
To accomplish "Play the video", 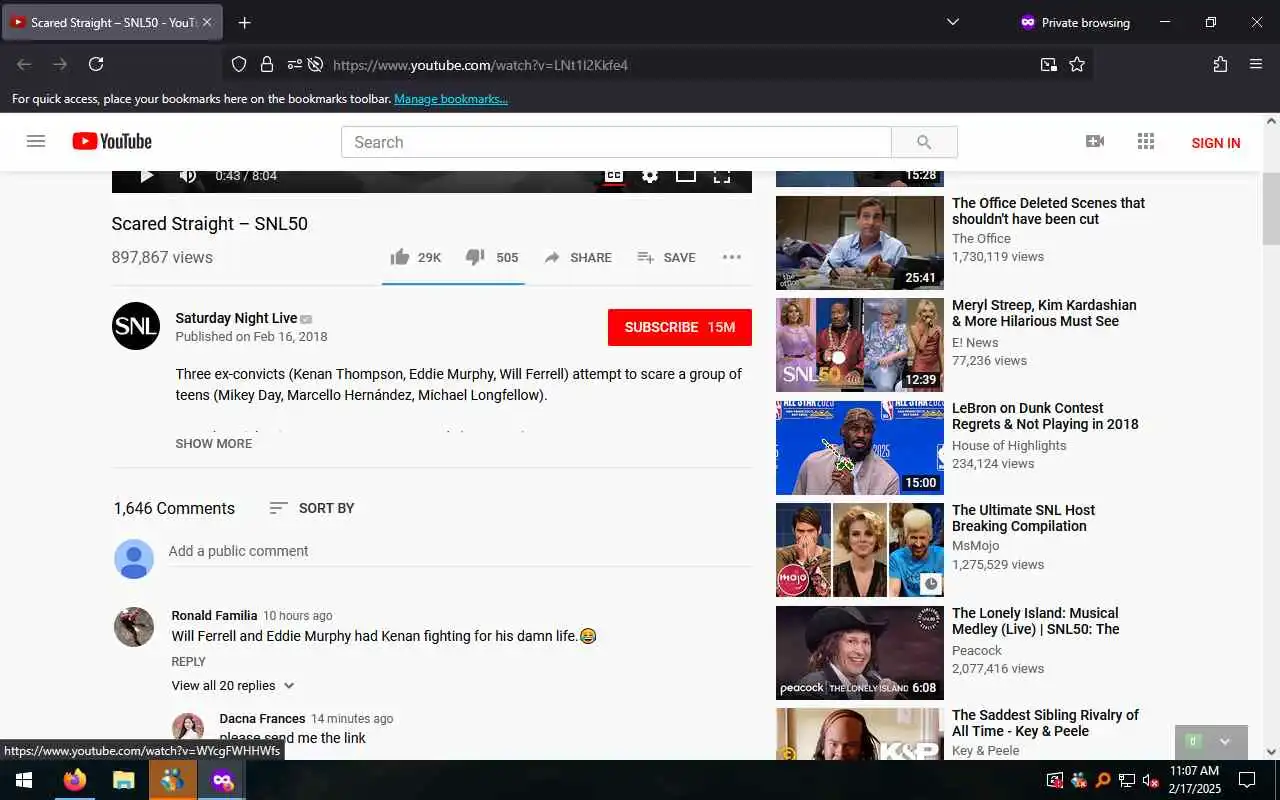I will (146, 176).
